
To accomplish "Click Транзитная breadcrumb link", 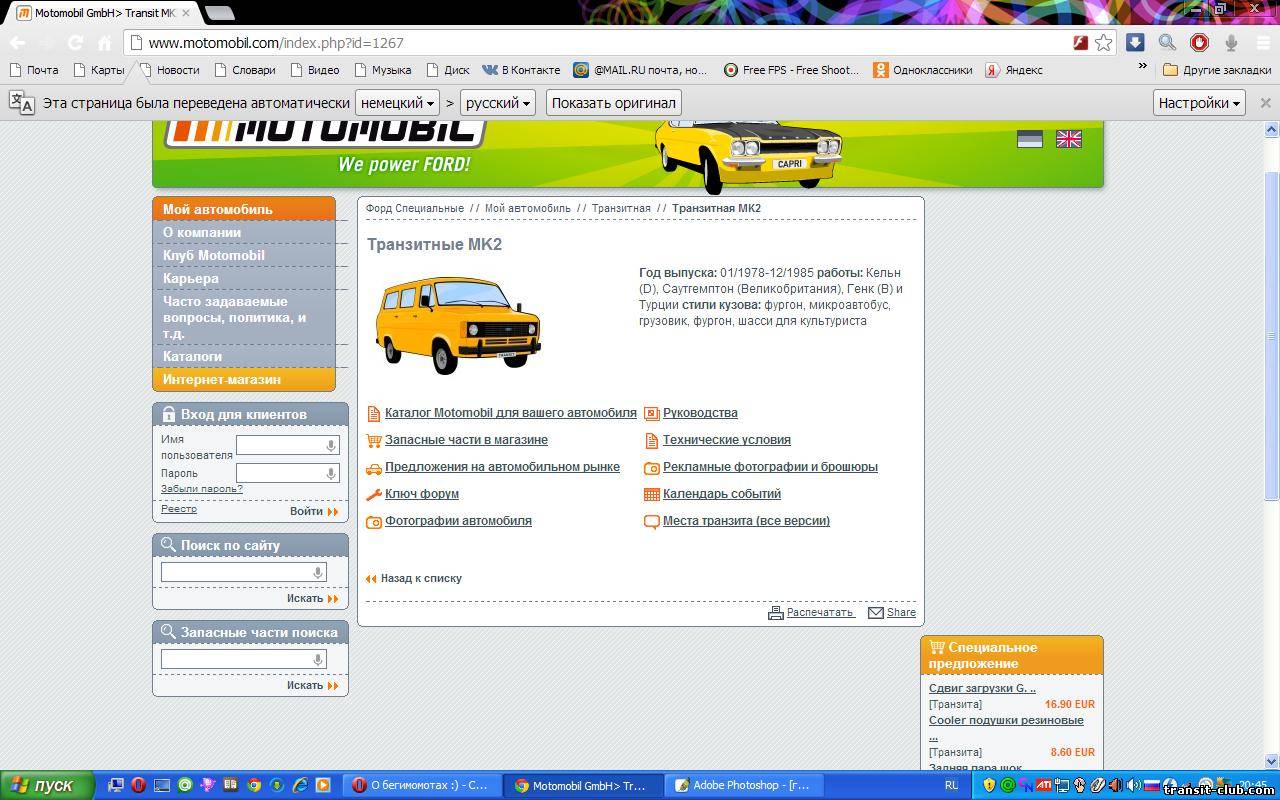I will pos(621,208).
